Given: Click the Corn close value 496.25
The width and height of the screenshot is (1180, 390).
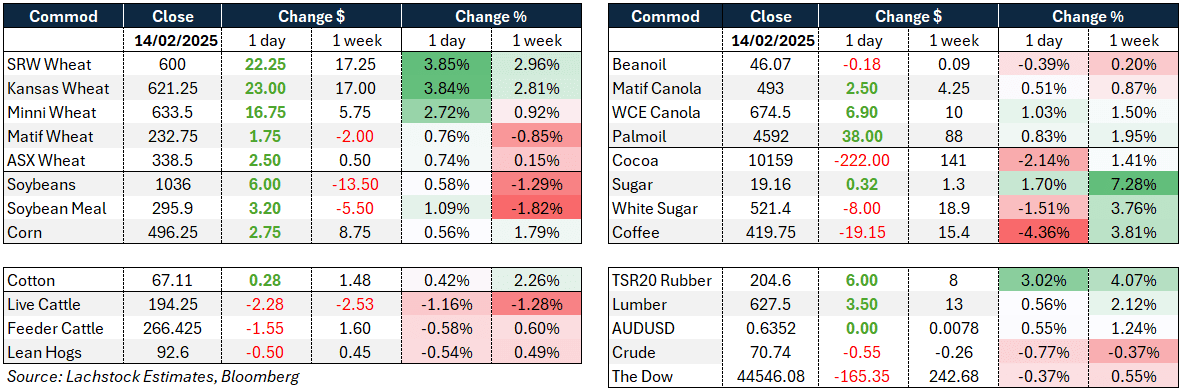Looking at the screenshot, I should click(x=172, y=233).
